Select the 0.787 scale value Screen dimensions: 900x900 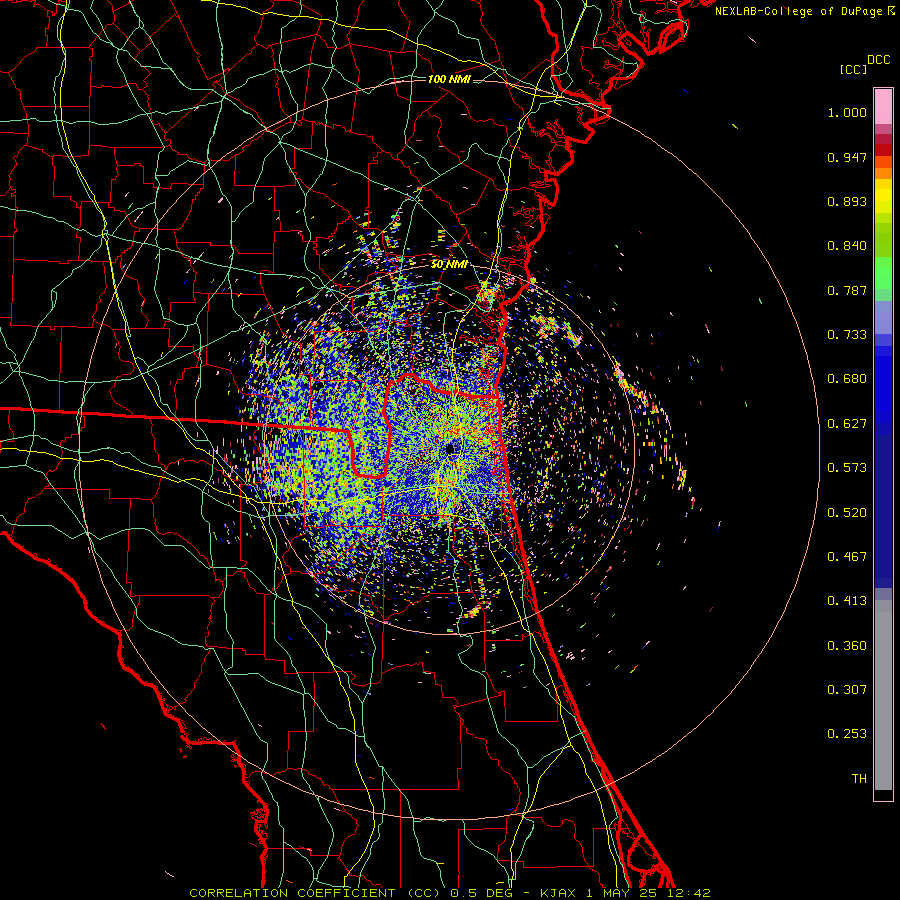847,290
